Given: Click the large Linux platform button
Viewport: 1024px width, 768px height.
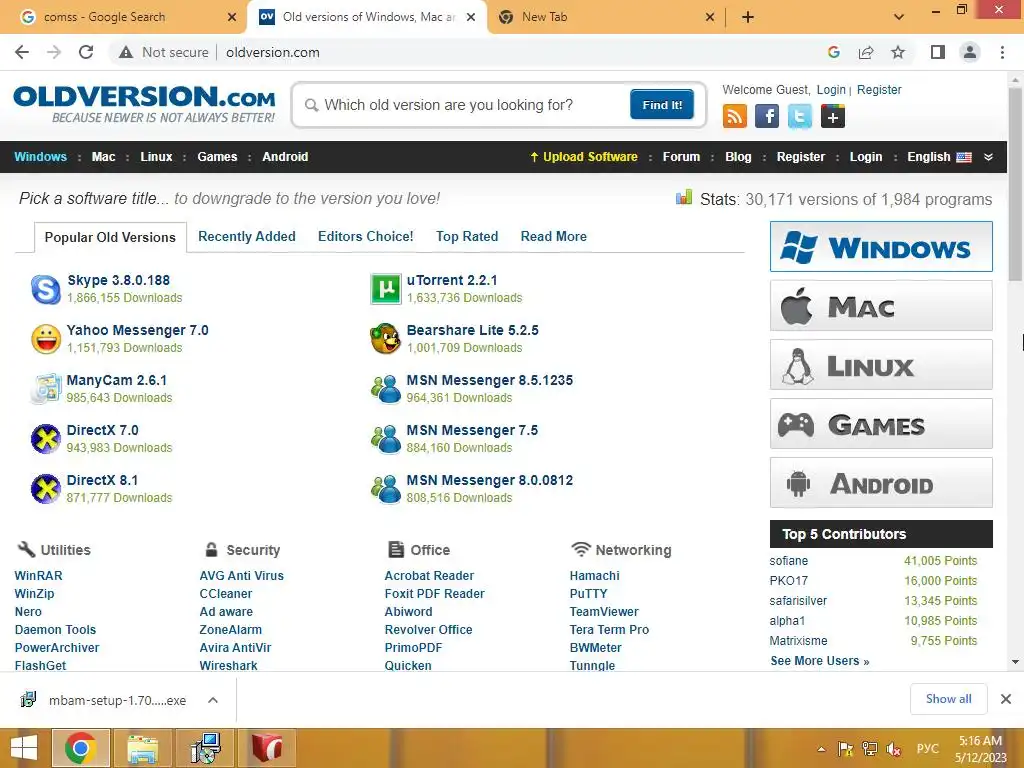Looking at the screenshot, I should tap(881, 364).
